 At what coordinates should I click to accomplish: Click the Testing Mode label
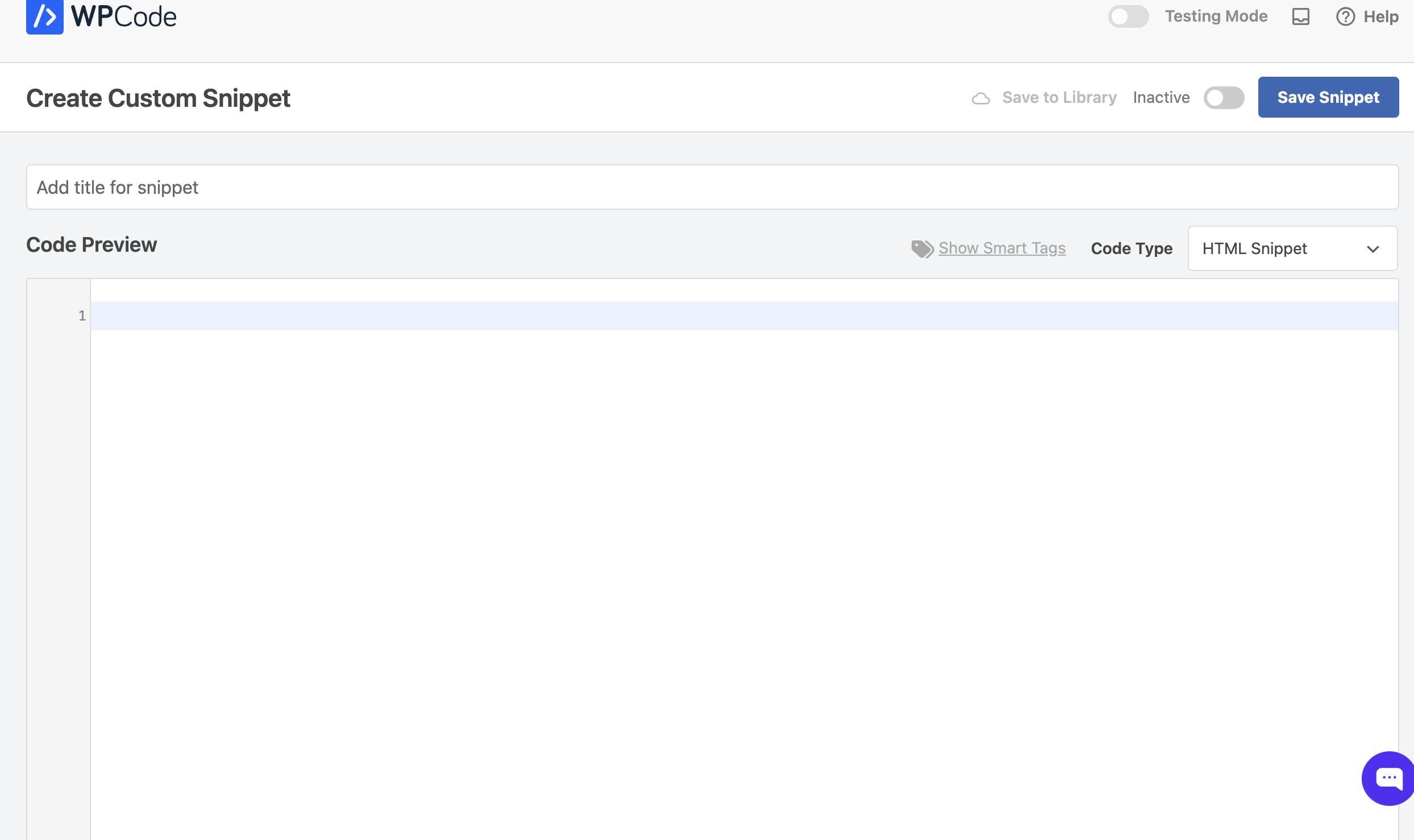[x=1216, y=16]
